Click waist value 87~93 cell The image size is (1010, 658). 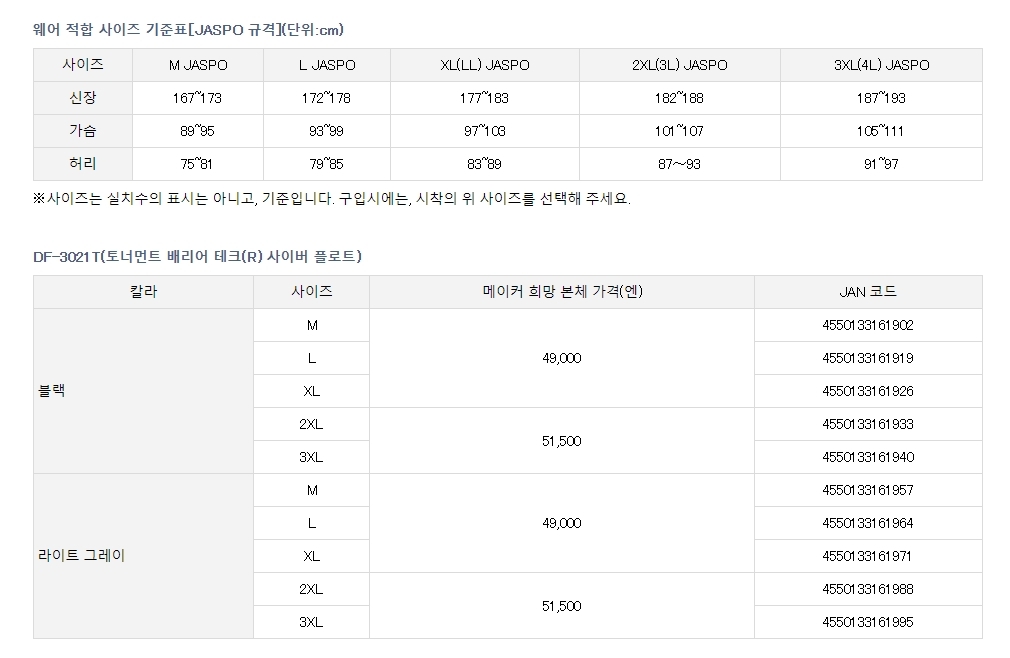click(x=680, y=164)
